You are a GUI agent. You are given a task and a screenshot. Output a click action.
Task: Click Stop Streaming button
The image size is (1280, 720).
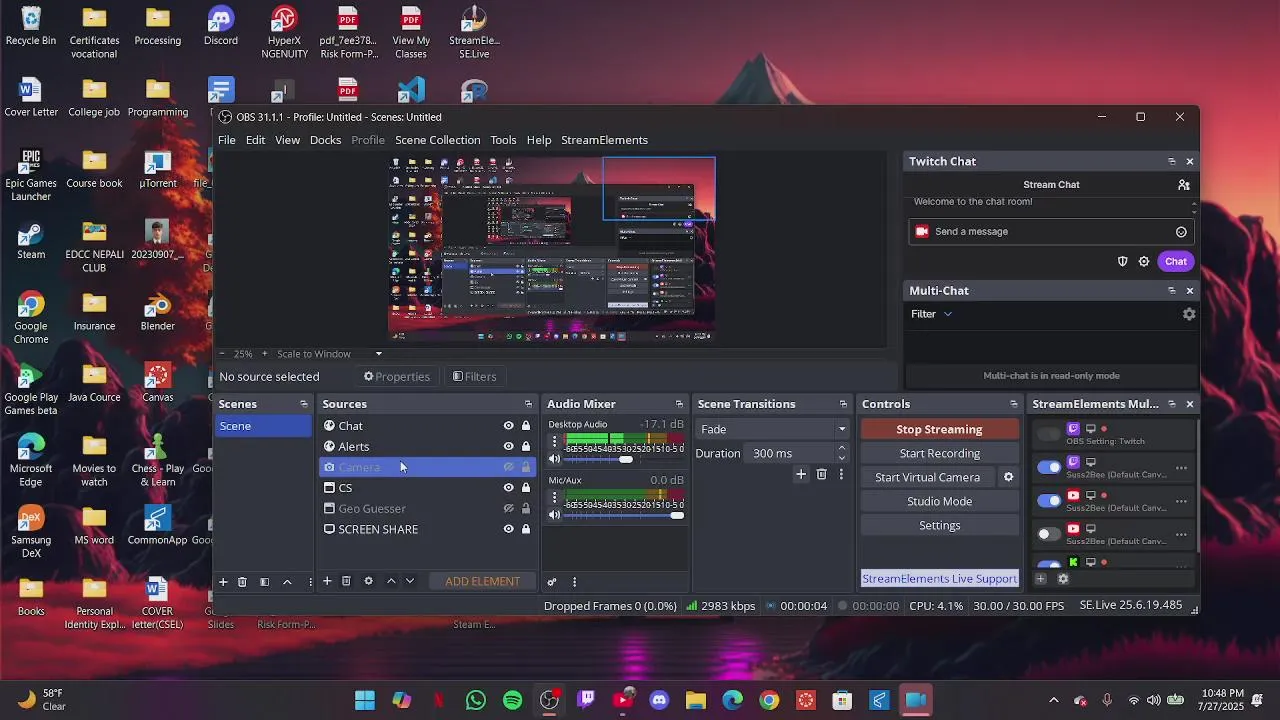tap(939, 429)
